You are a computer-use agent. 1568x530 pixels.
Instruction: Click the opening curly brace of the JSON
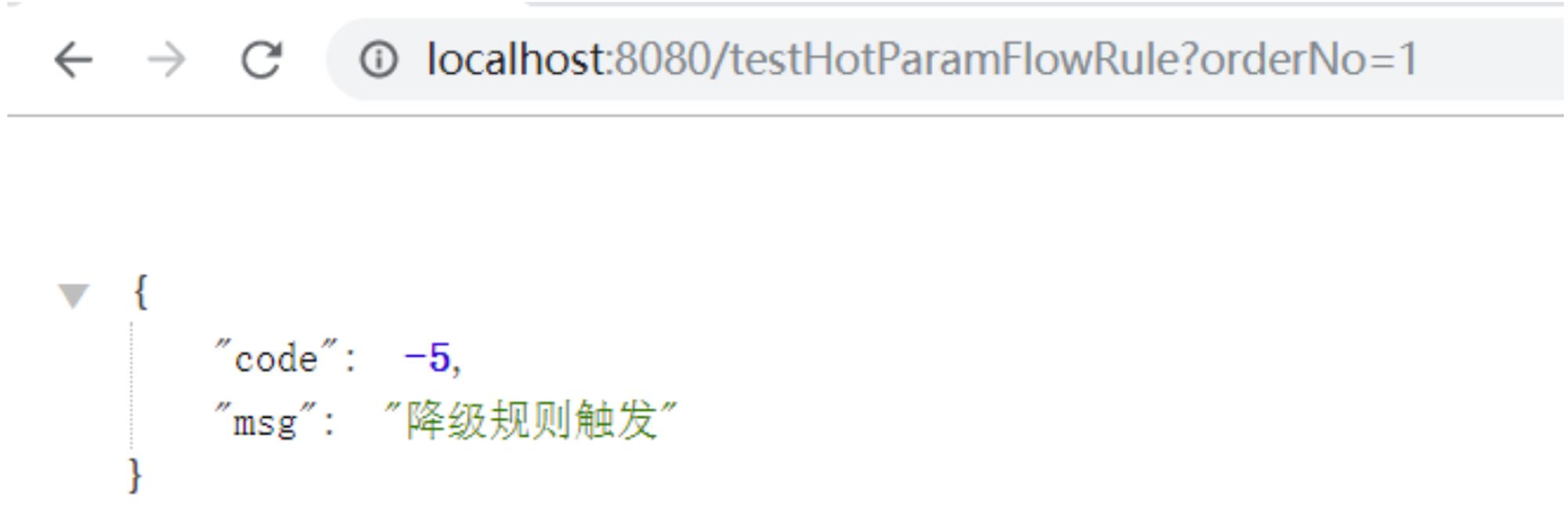[x=140, y=292]
